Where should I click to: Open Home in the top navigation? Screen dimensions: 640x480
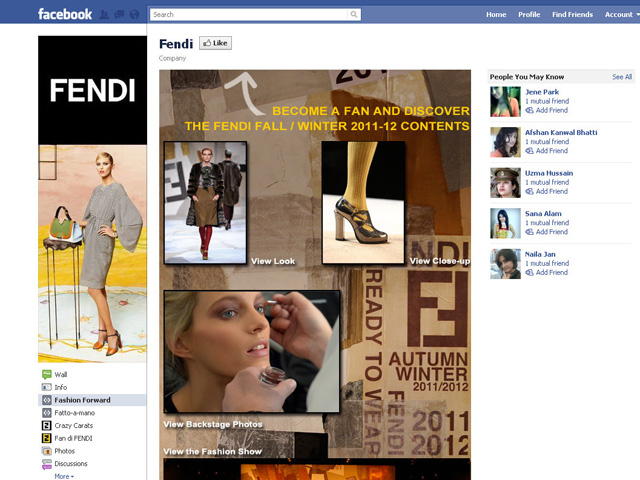pyautogui.click(x=496, y=15)
